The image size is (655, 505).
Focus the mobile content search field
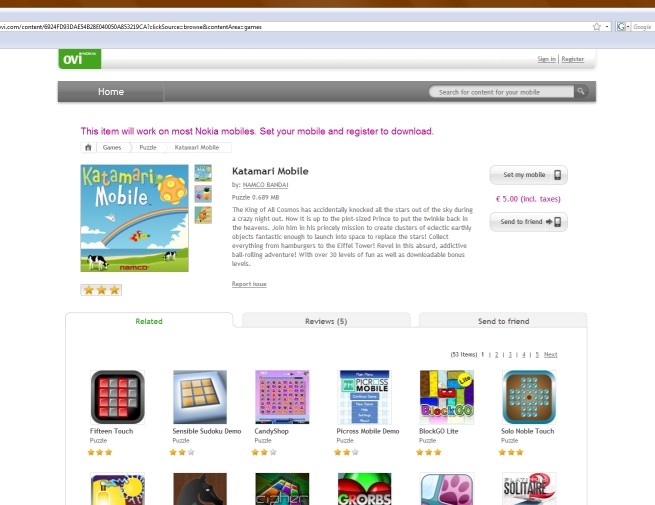(501, 91)
